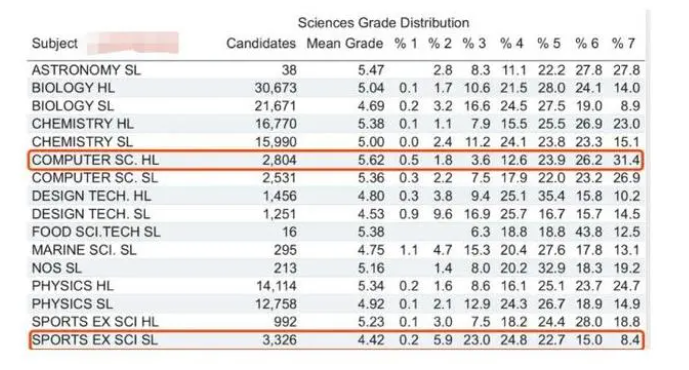
Task: Select the NOS SL row
Action: click(336, 268)
